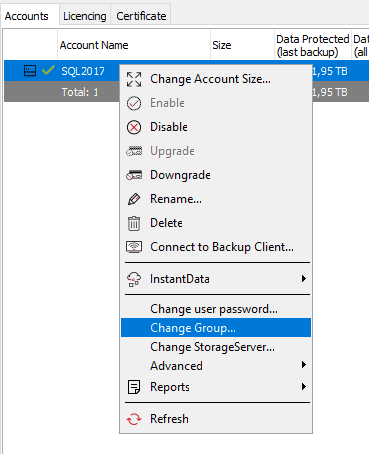Click the red X Disable icon
Viewport: 369px width, 454px height.
(x=134, y=127)
